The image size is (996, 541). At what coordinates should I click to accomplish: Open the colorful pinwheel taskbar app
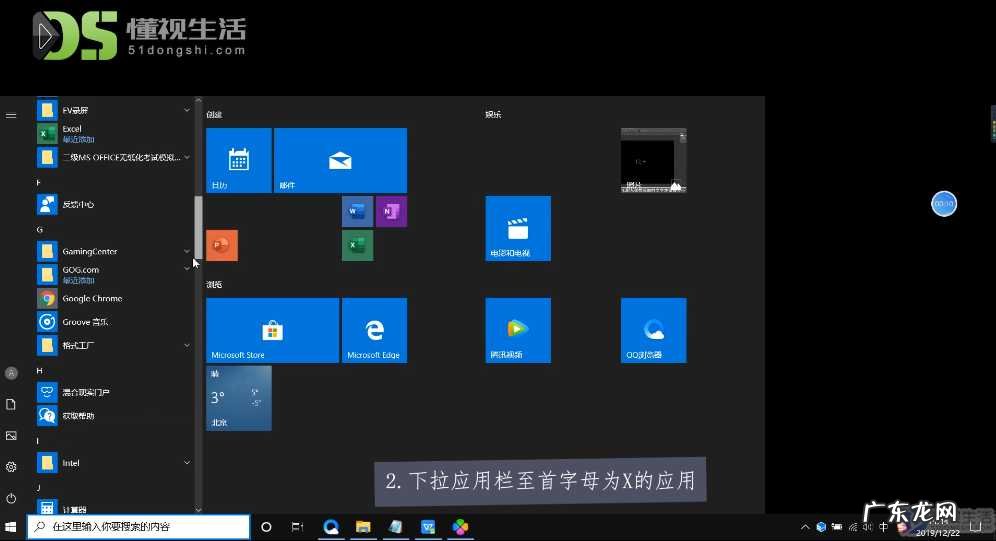coord(461,527)
